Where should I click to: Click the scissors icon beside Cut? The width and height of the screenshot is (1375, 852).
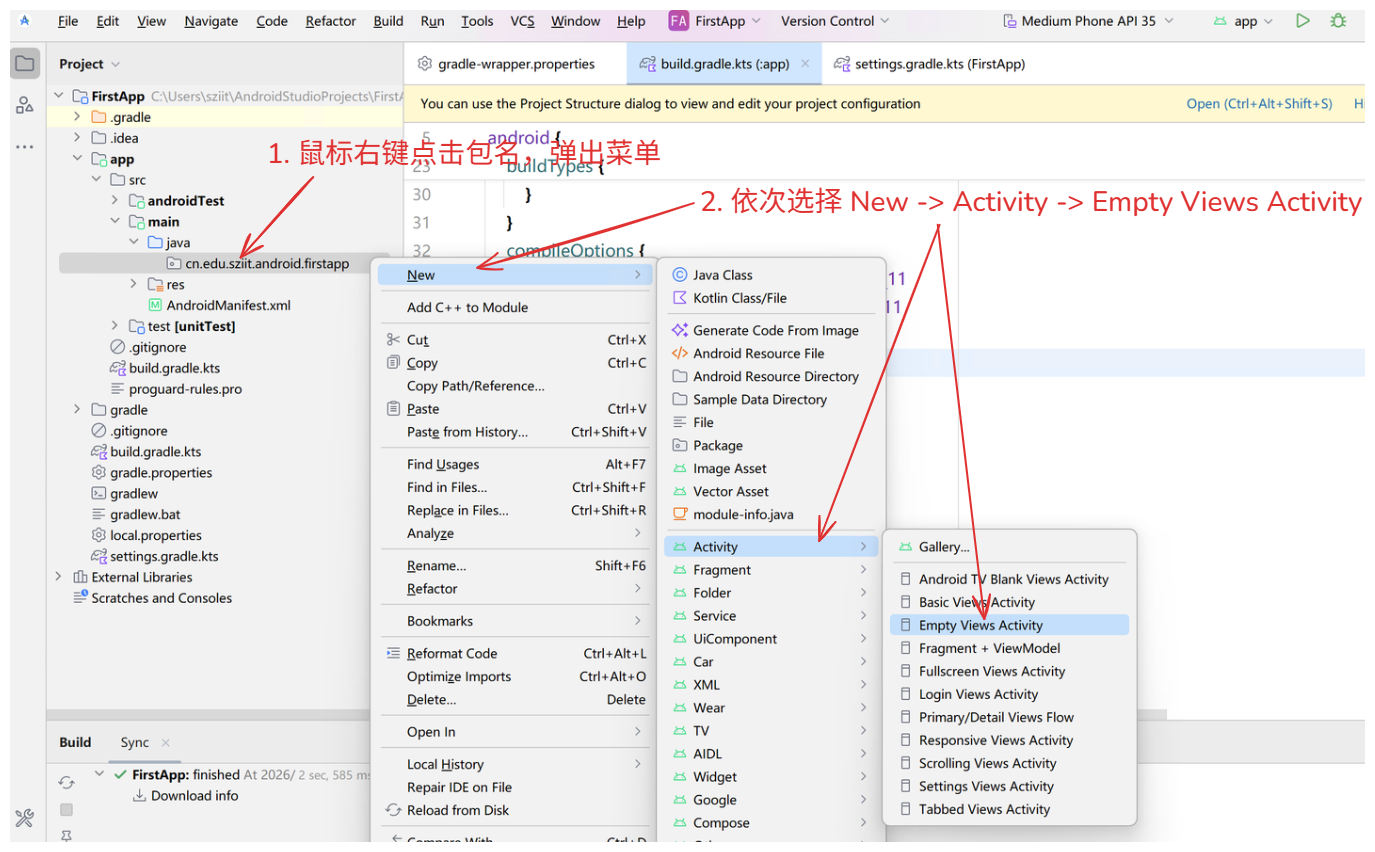(393, 340)
